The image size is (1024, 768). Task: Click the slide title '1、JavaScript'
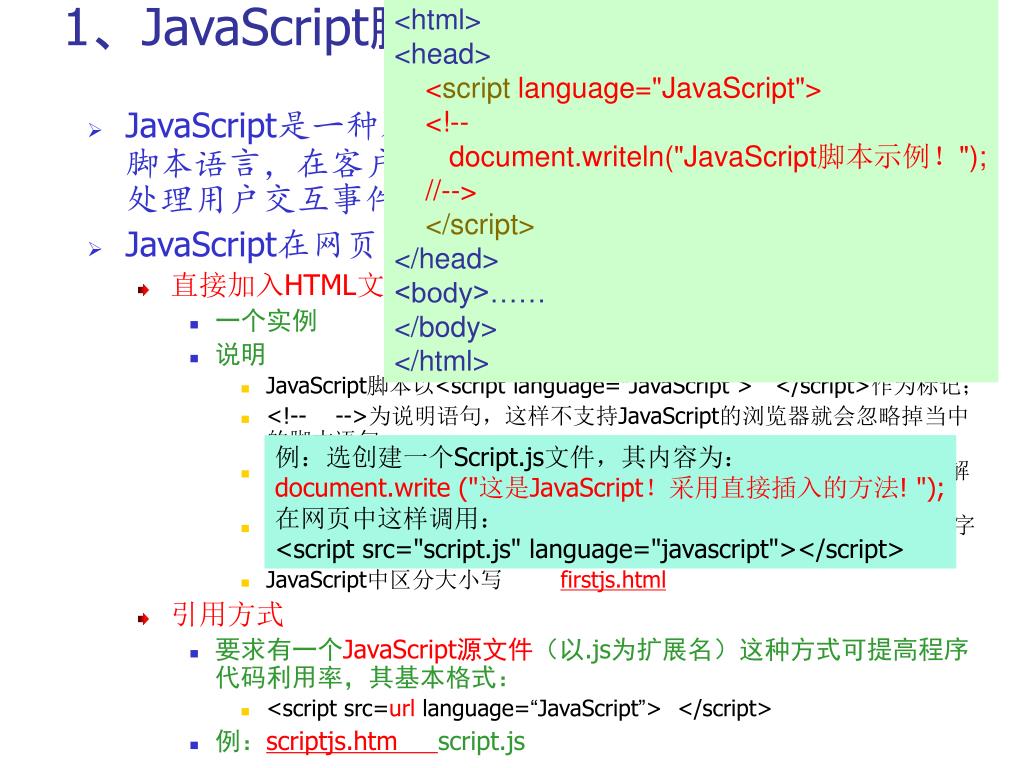coord(225,29)
